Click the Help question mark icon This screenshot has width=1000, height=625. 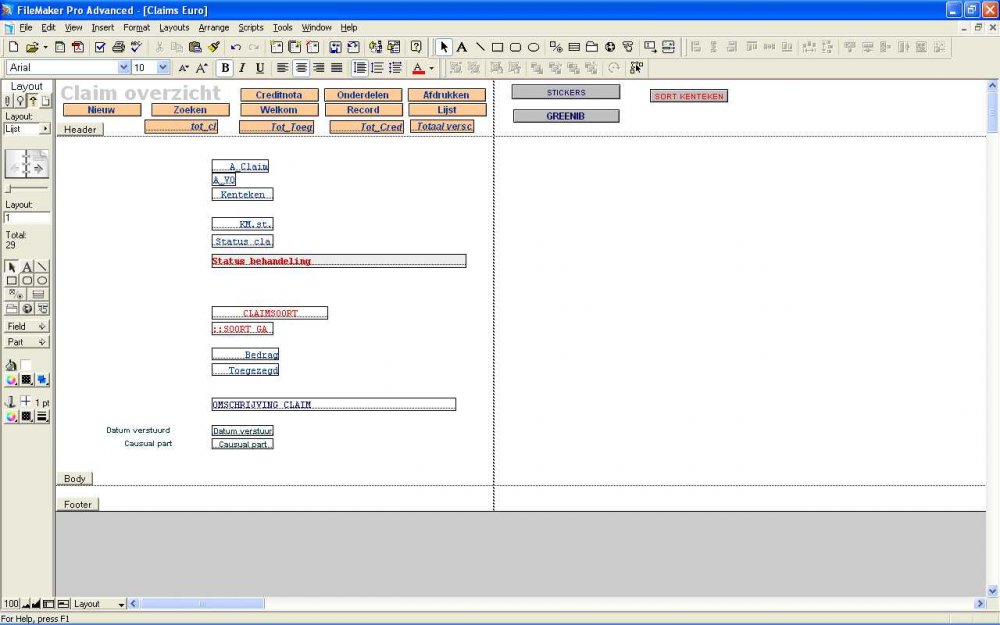[416, 47]
